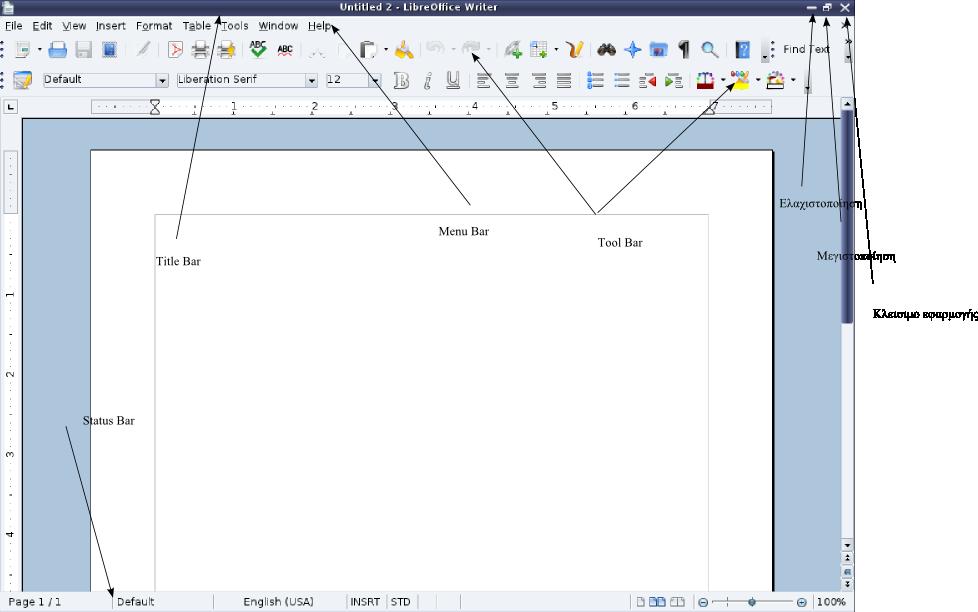This screenshot has height=612, width=978.
Task: Click the Insert Table icon
Action: tap(538, 49)
